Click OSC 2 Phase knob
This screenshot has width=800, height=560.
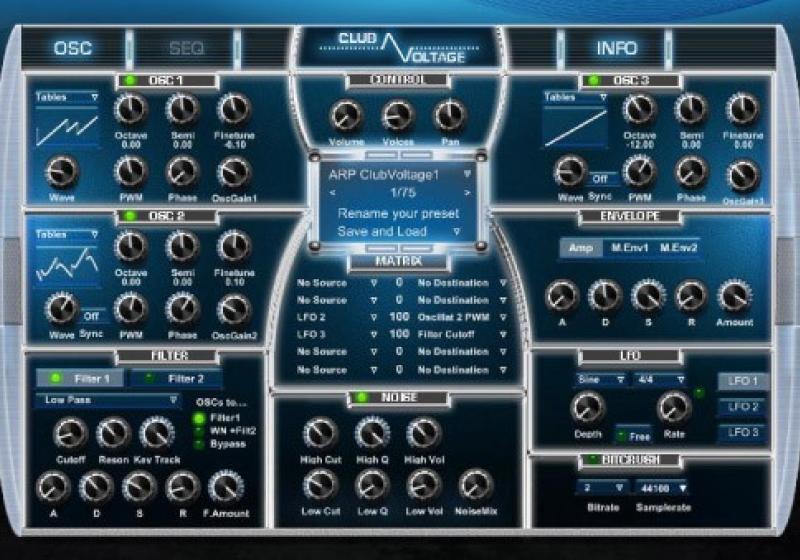(182, 309)
